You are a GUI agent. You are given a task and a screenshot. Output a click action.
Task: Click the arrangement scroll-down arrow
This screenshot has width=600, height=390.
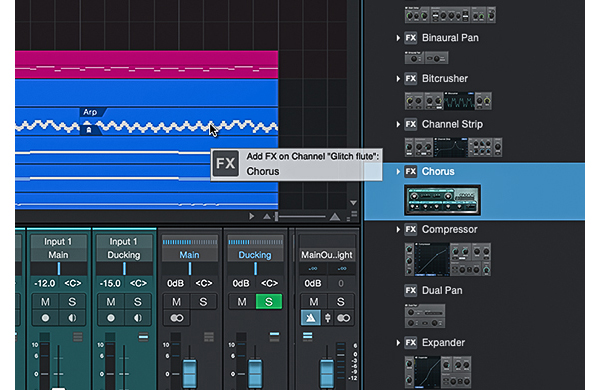click(353, 203)
